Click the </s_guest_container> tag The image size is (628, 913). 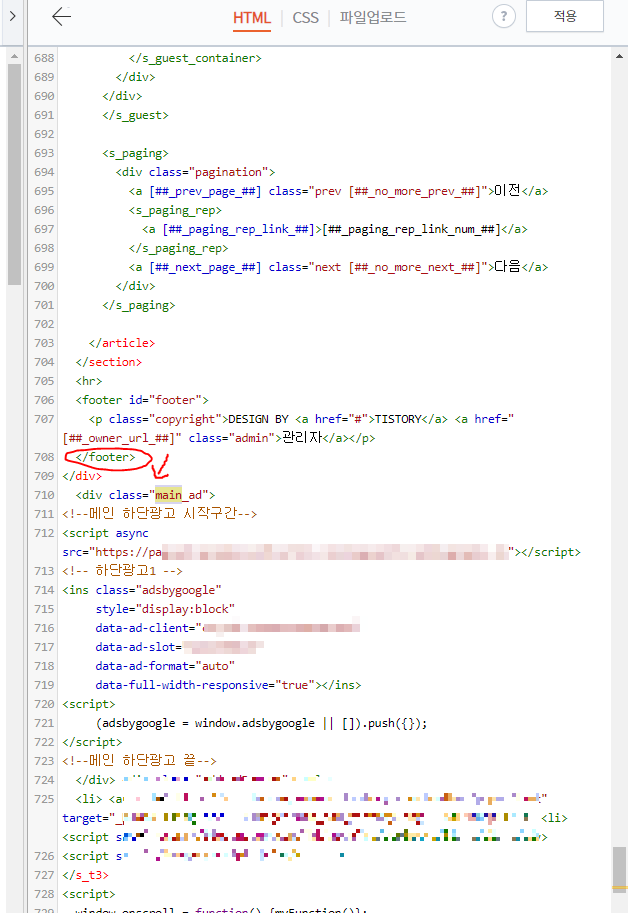(x=195, y=58)
